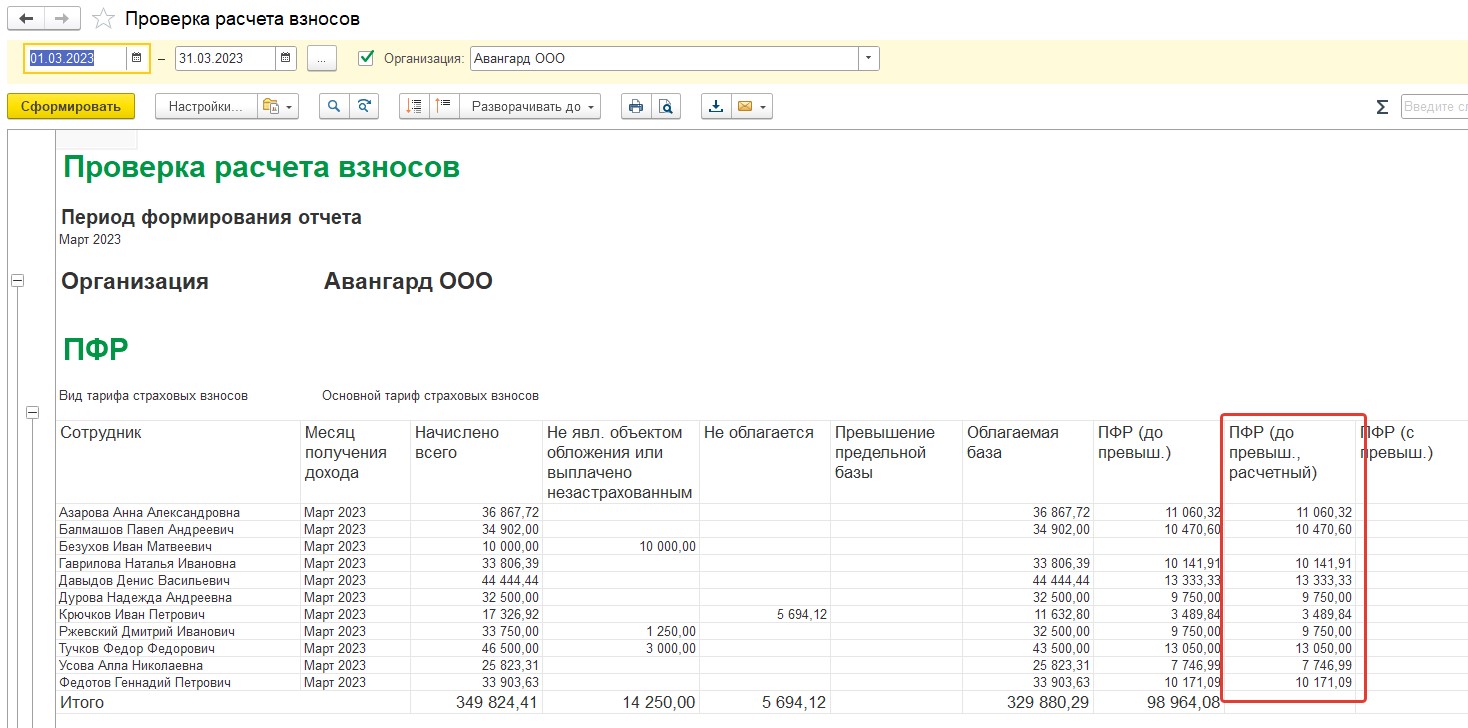Click the Итого row label
Image resolution: width=1468 pixels, height=728 pixels.
point(82,703)
